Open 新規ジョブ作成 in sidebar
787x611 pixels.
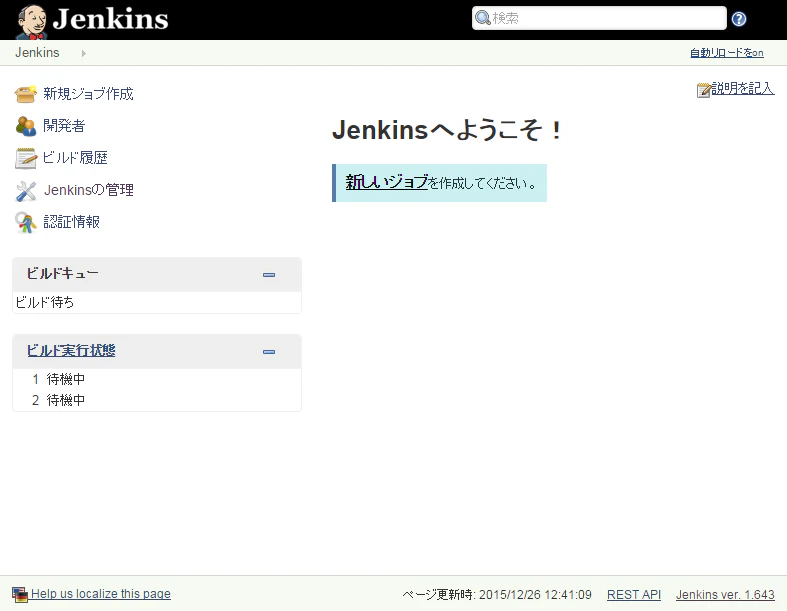pos(88,94)
